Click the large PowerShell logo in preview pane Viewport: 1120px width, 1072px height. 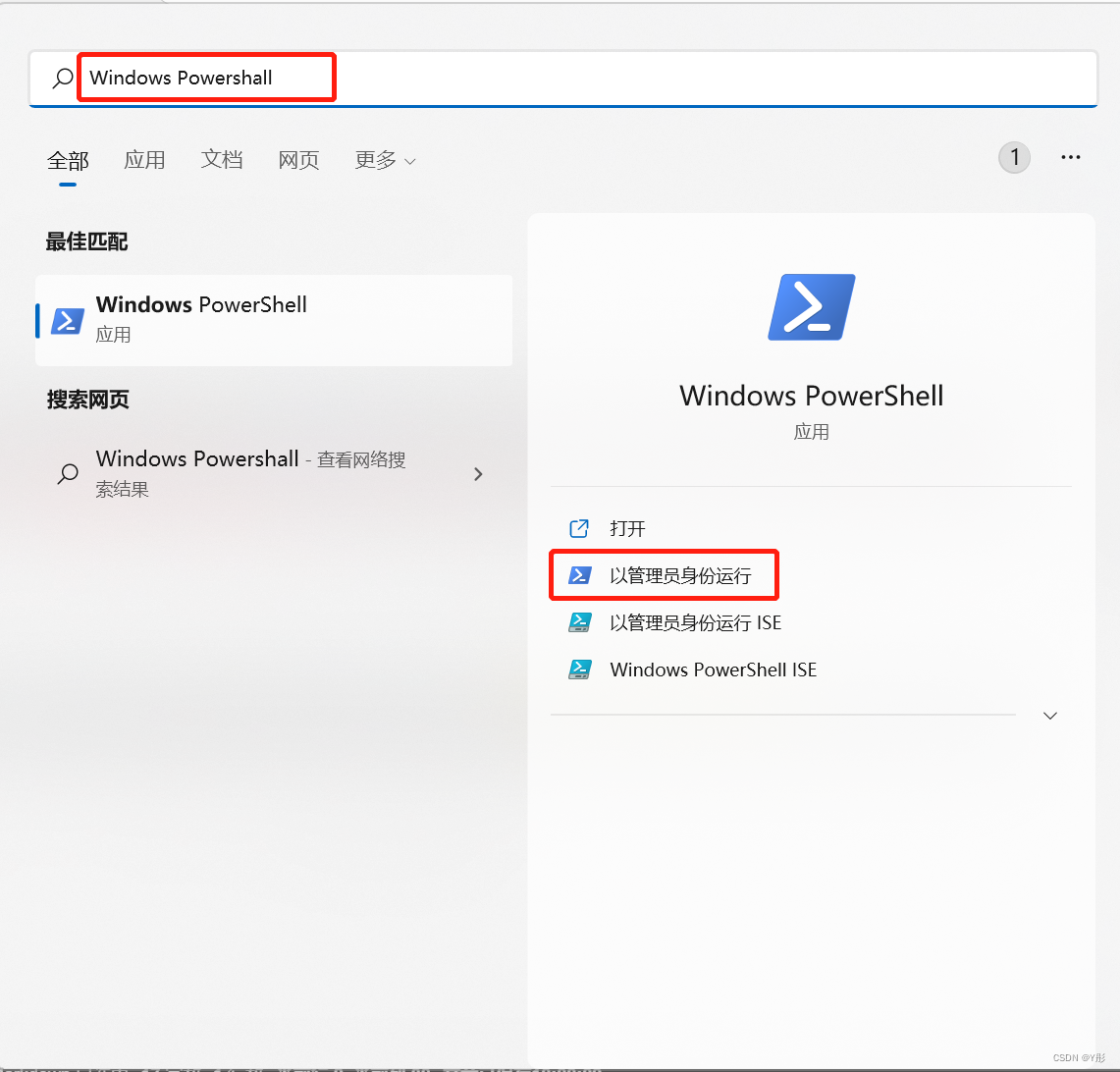[x=811, y=306]
